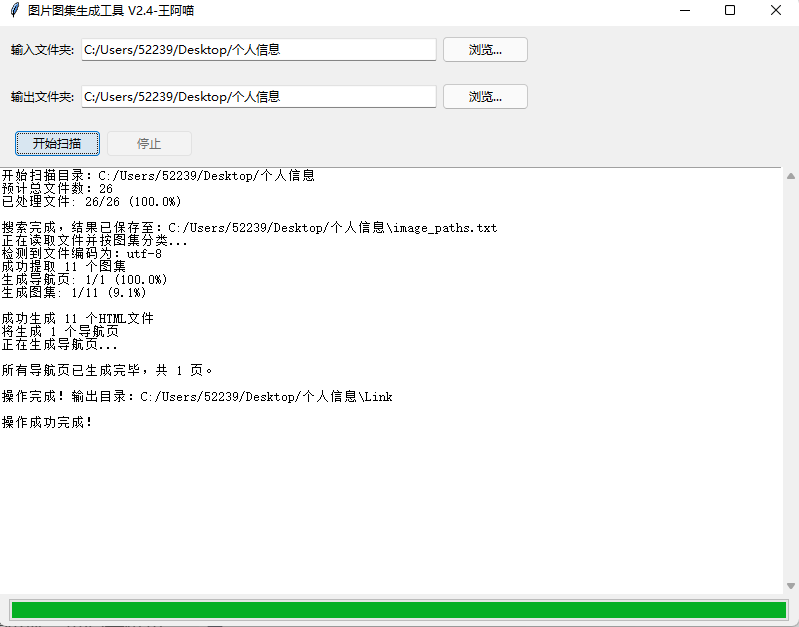Click log line 已处理文件: 26/26 (100.0%)

[x=91, y=201]
